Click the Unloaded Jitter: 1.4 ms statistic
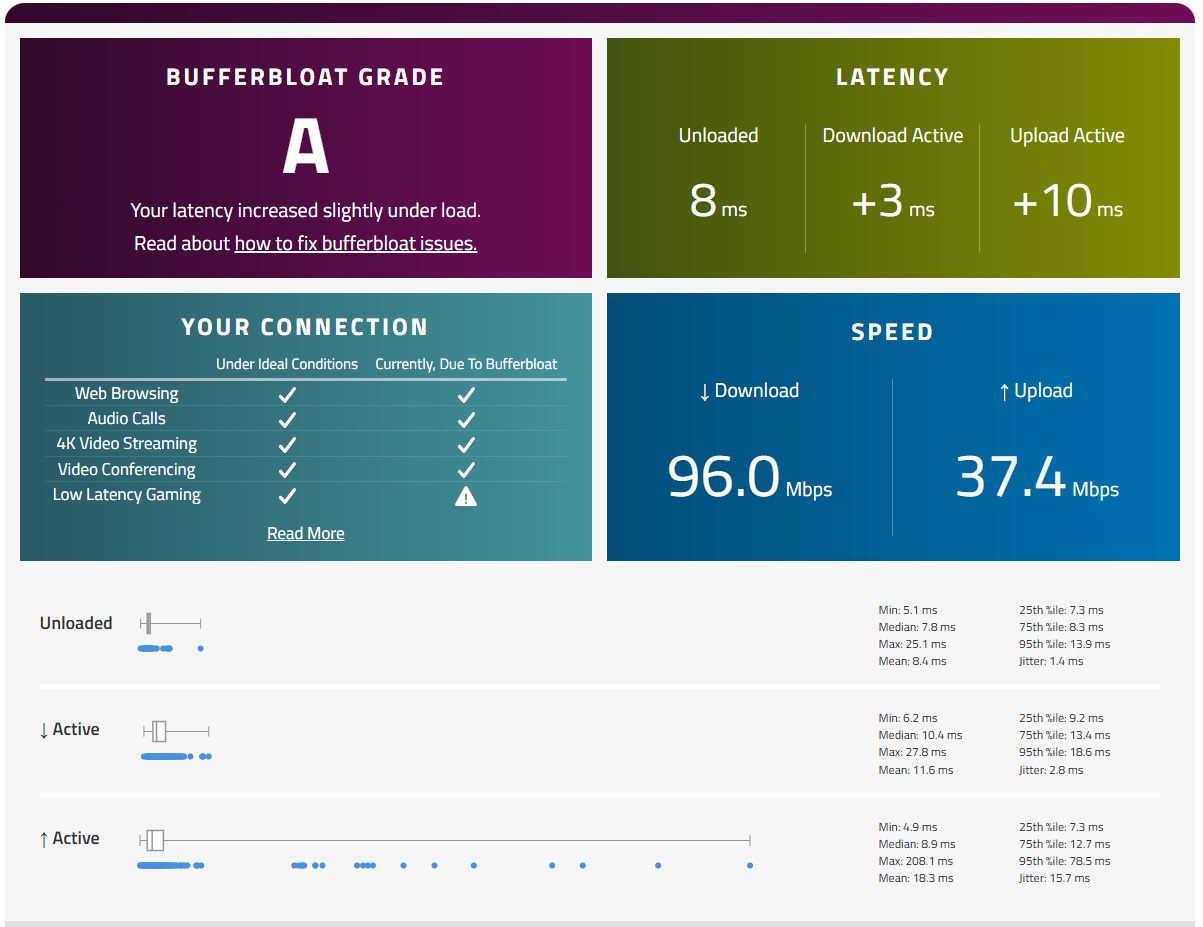1203x927 pixels. click(x=1051, y=661)
